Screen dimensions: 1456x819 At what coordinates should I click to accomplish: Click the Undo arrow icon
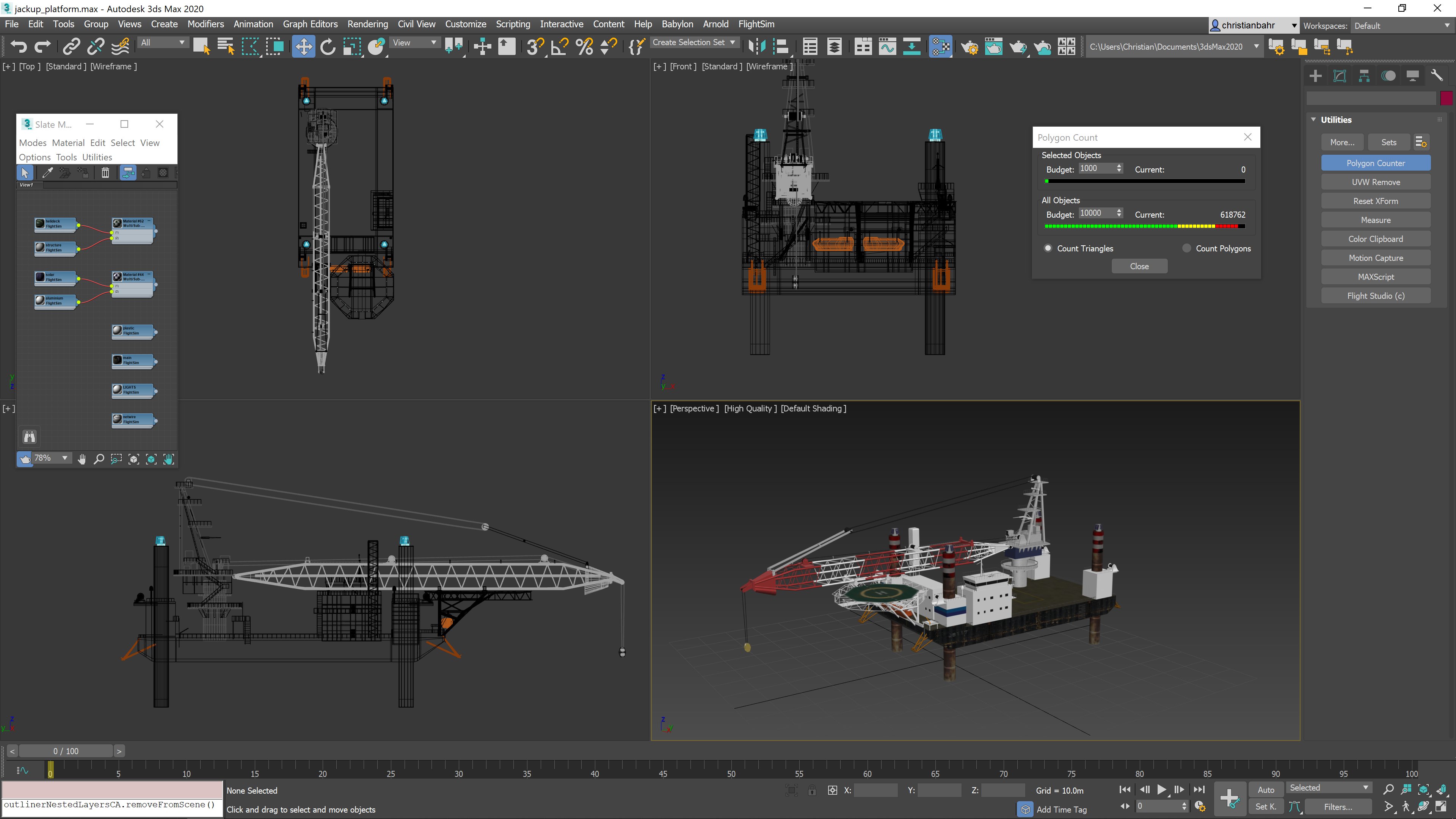point(19,46)
